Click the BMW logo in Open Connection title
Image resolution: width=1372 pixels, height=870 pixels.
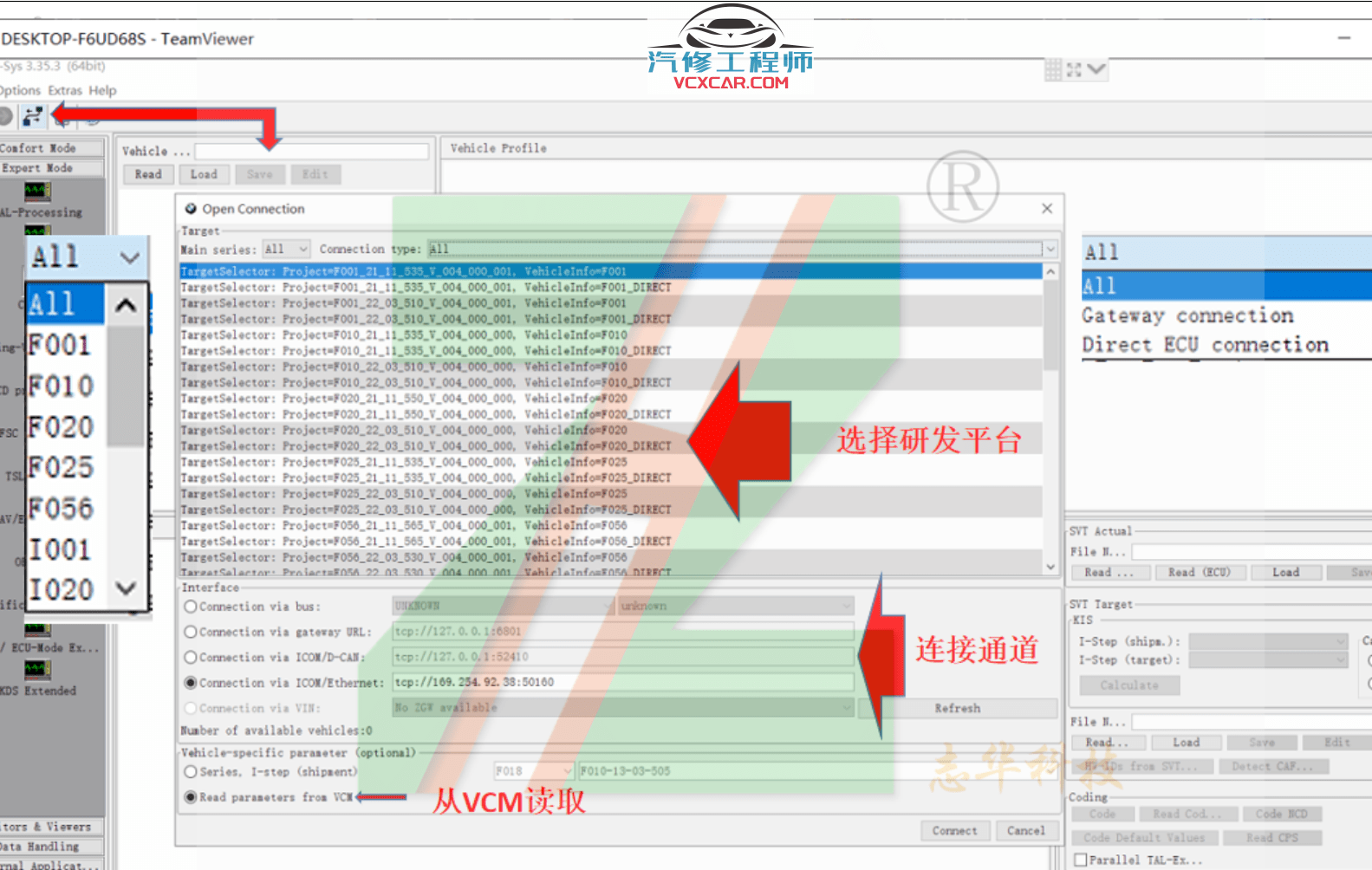[191, 209]
